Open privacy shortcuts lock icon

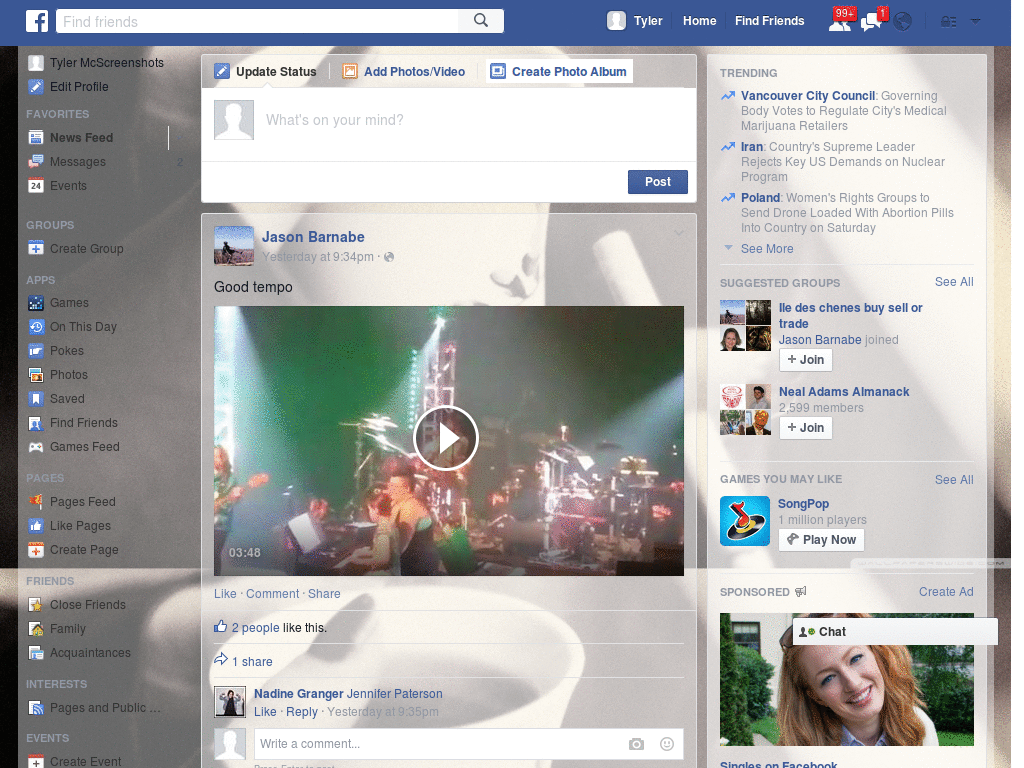point(948,22)
